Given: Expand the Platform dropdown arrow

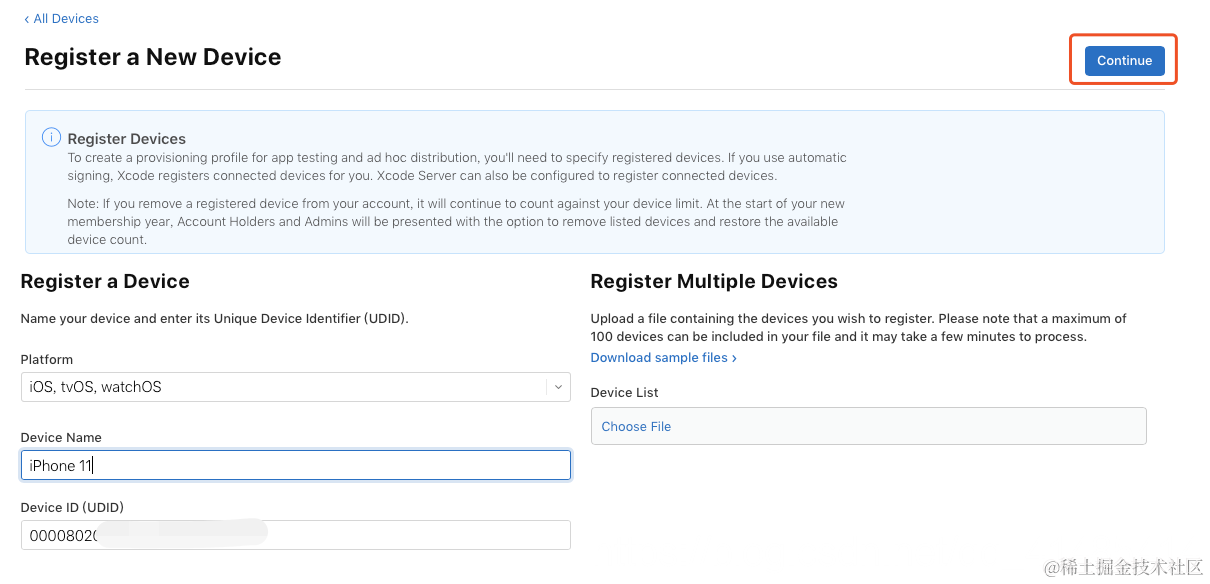Looking at the screenshot, I should coord(558,387).
